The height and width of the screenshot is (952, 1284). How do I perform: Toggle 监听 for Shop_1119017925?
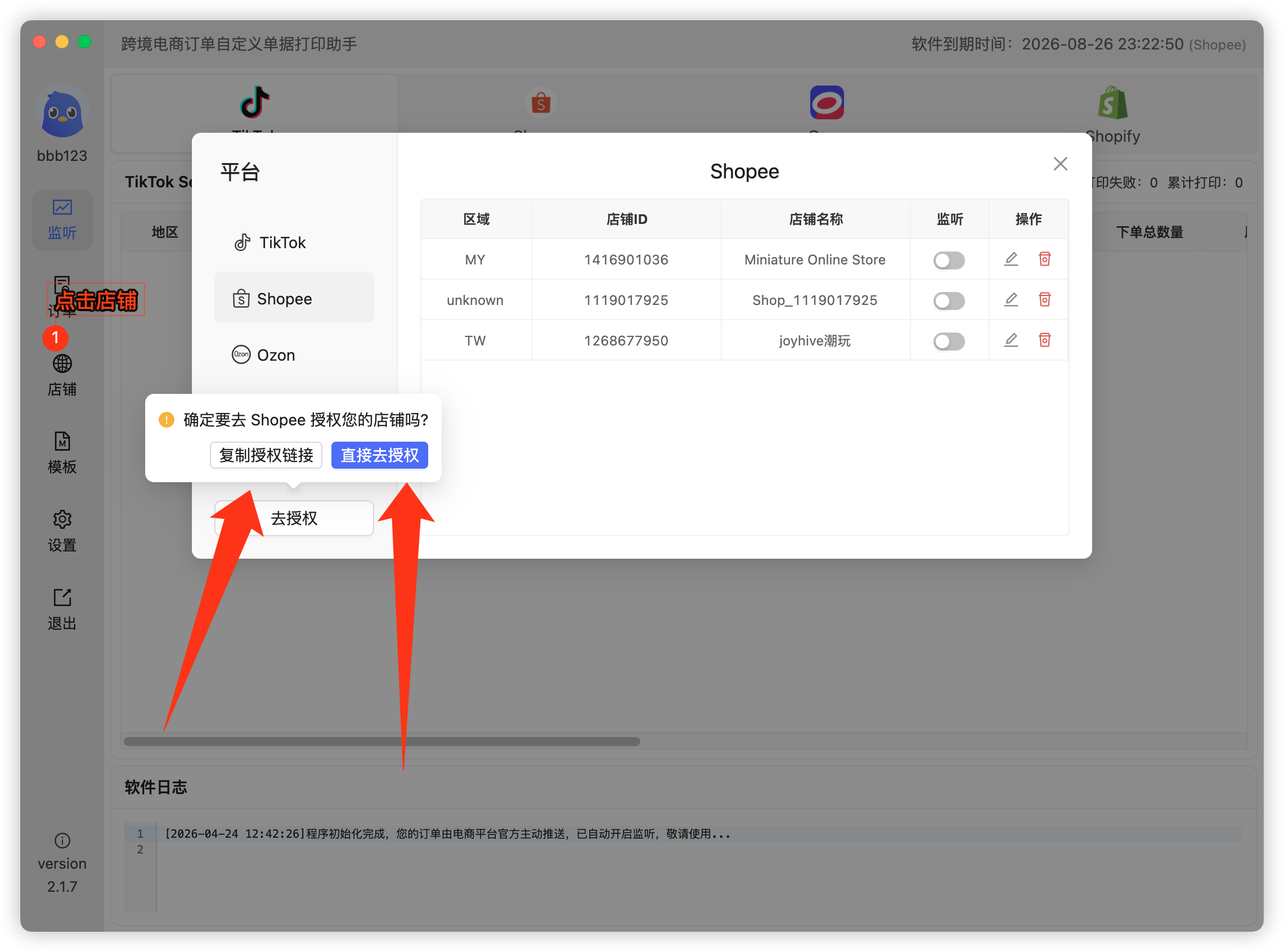point(949,300)
